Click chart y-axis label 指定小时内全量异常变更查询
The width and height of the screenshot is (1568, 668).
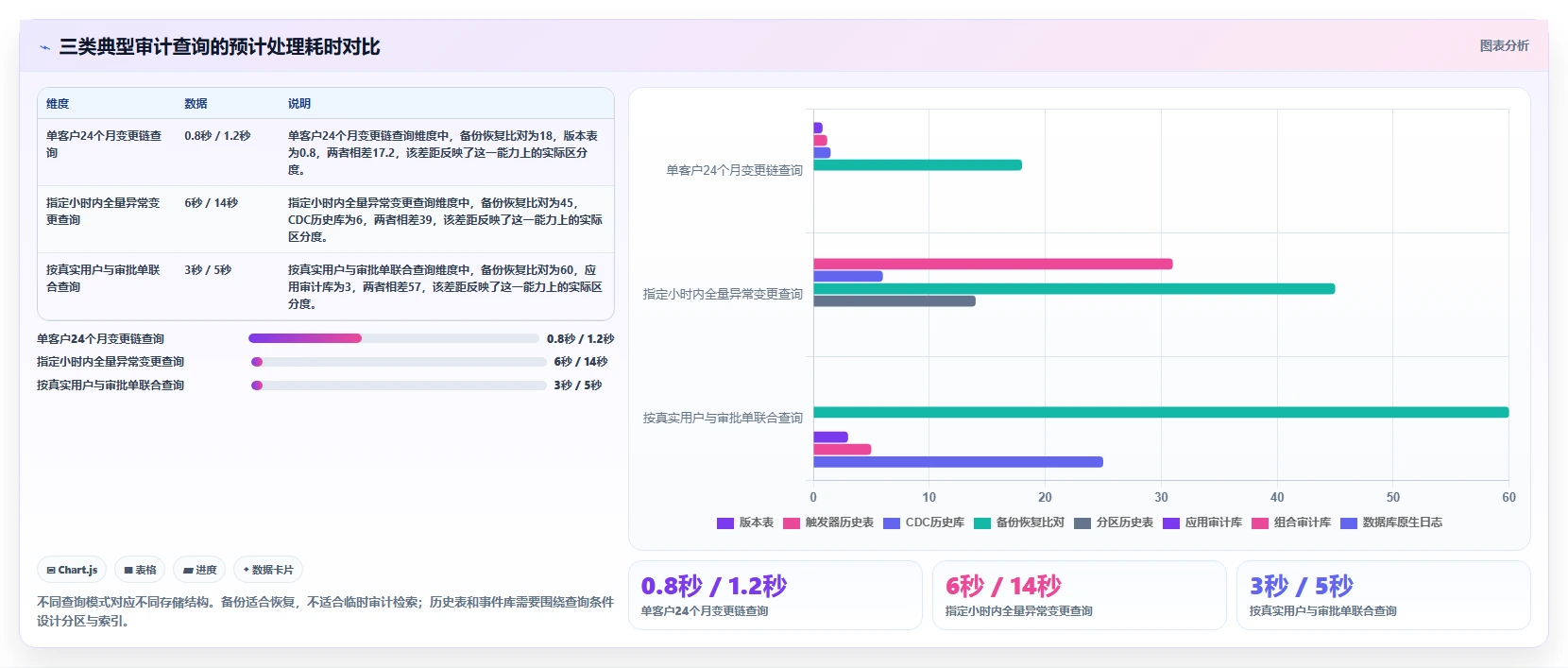[723, 294]
